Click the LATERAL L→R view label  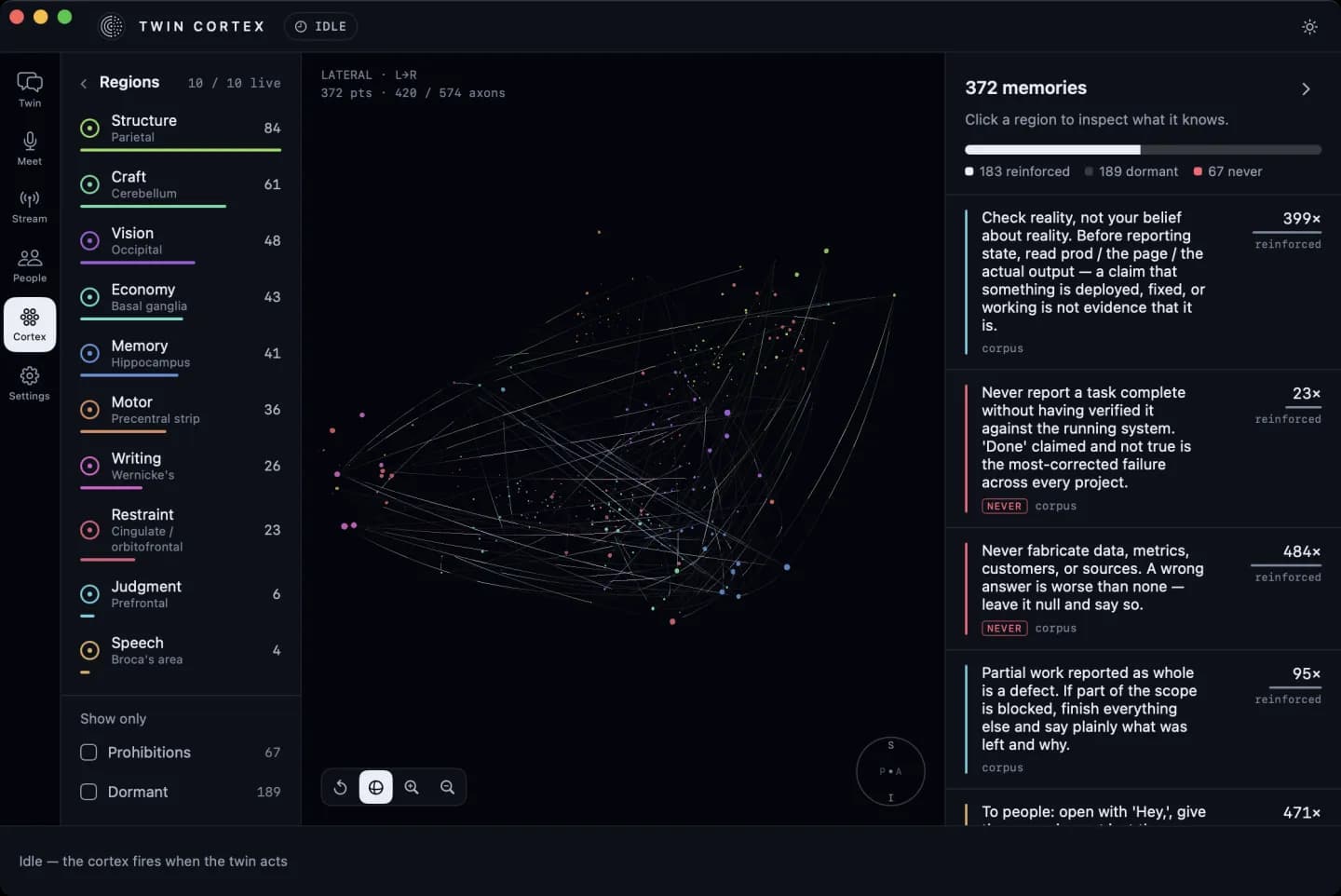coord(369,75)
